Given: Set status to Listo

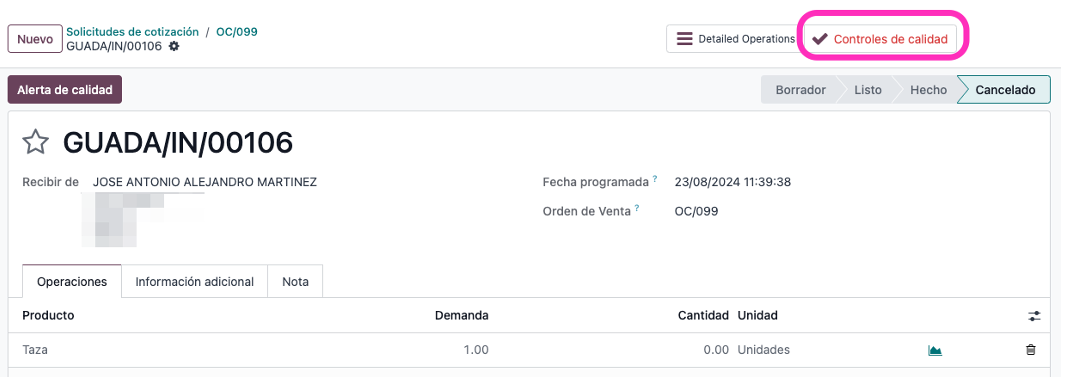Looking at the screenshot, I should click(867, 90).
